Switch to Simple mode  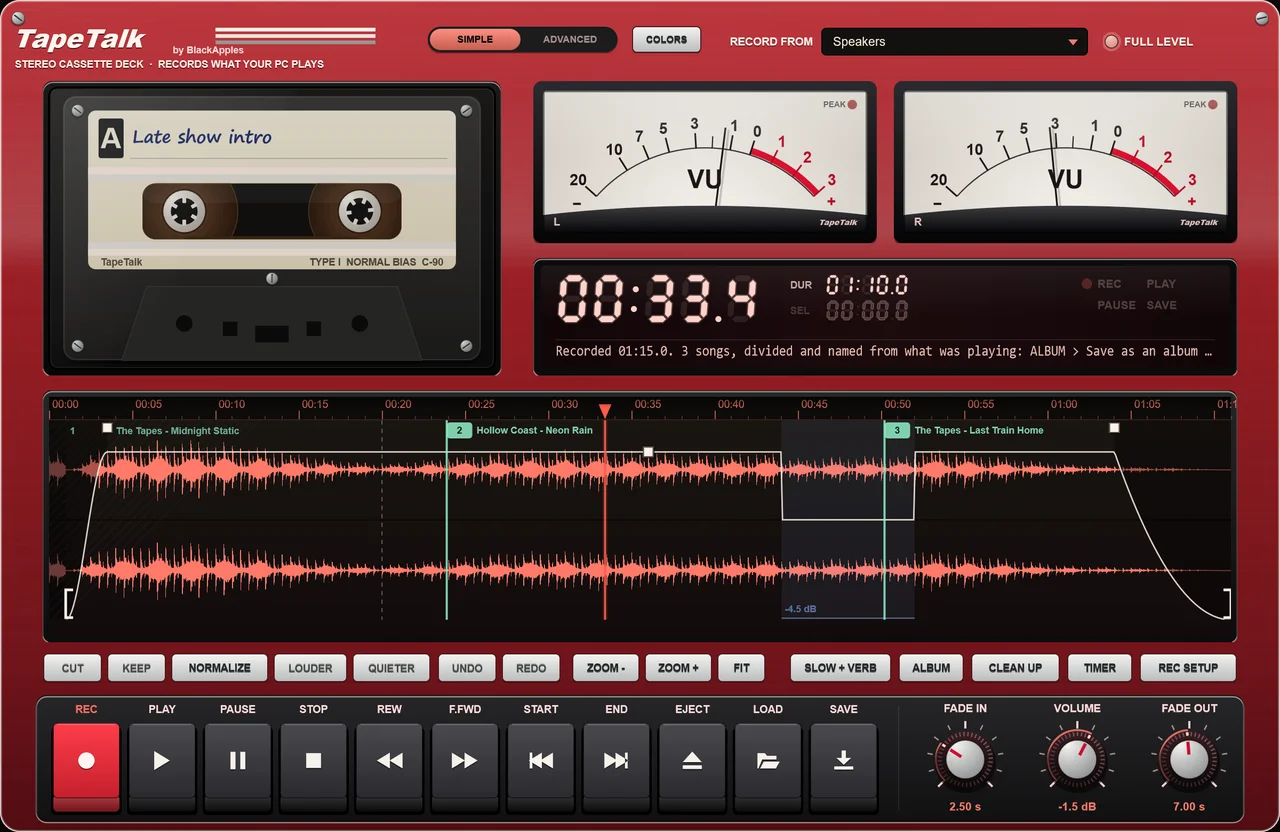tap(475, 40)
